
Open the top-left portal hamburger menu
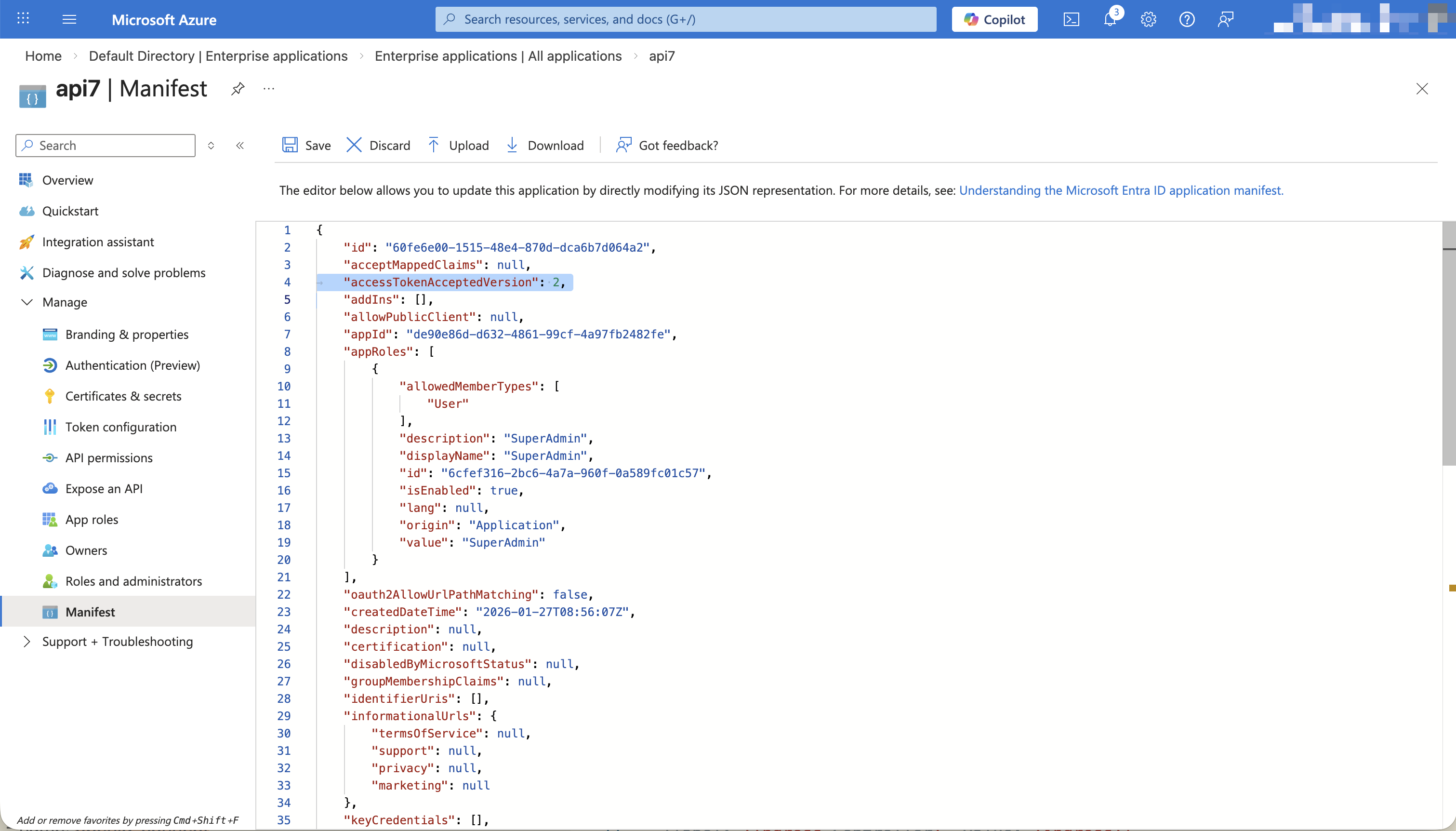(69, 19)
